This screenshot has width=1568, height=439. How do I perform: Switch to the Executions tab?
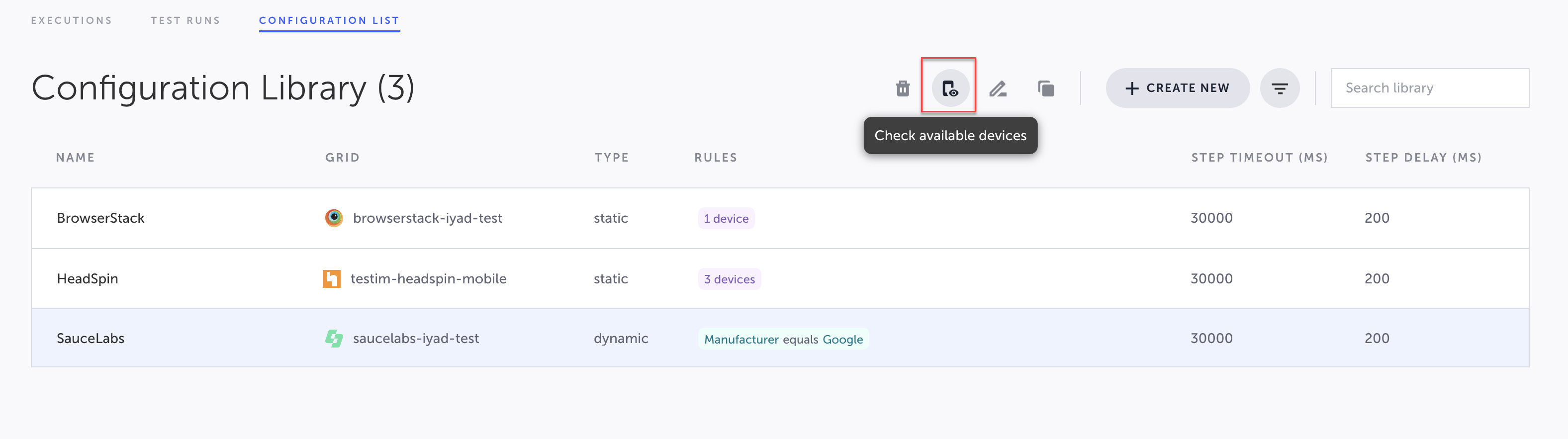(x=72, y=21)
